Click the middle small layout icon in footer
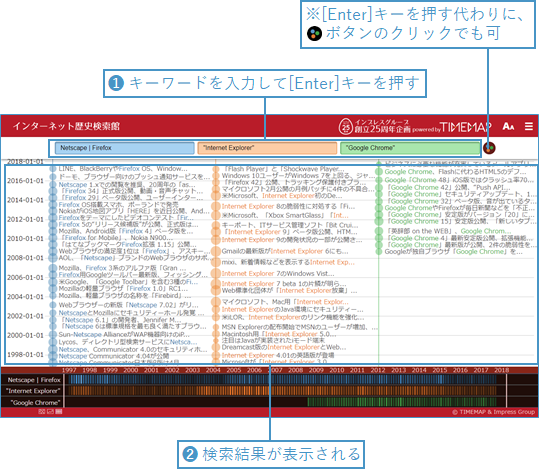 pos(50,412)
